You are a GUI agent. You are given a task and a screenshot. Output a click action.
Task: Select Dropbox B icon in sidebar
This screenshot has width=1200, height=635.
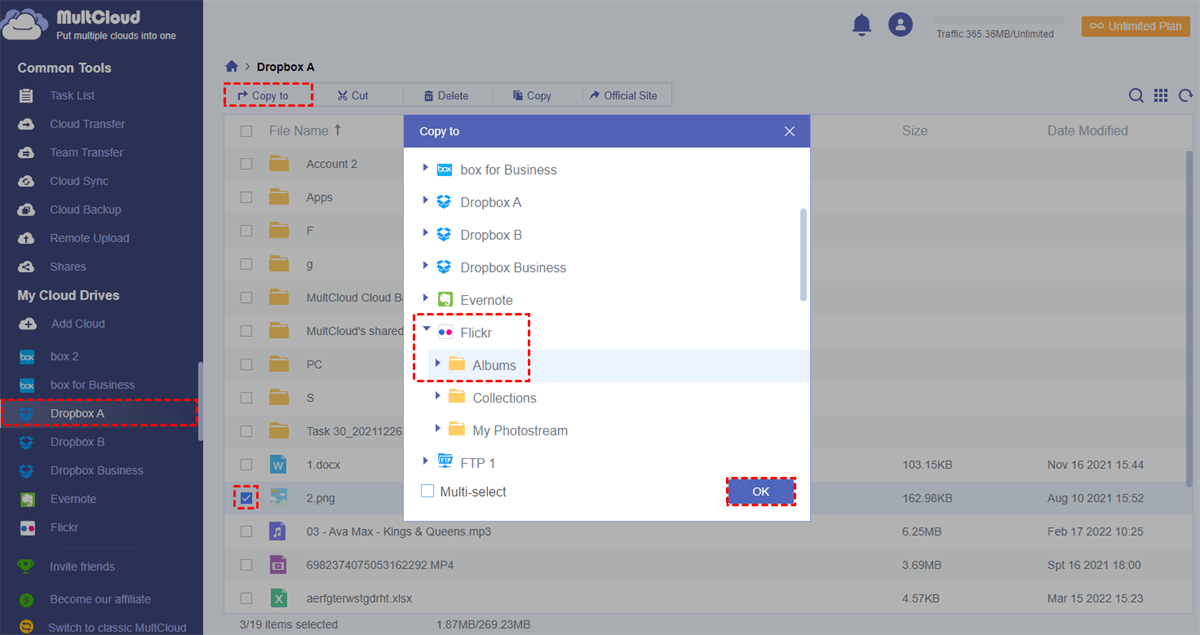(x=28, y=442)
